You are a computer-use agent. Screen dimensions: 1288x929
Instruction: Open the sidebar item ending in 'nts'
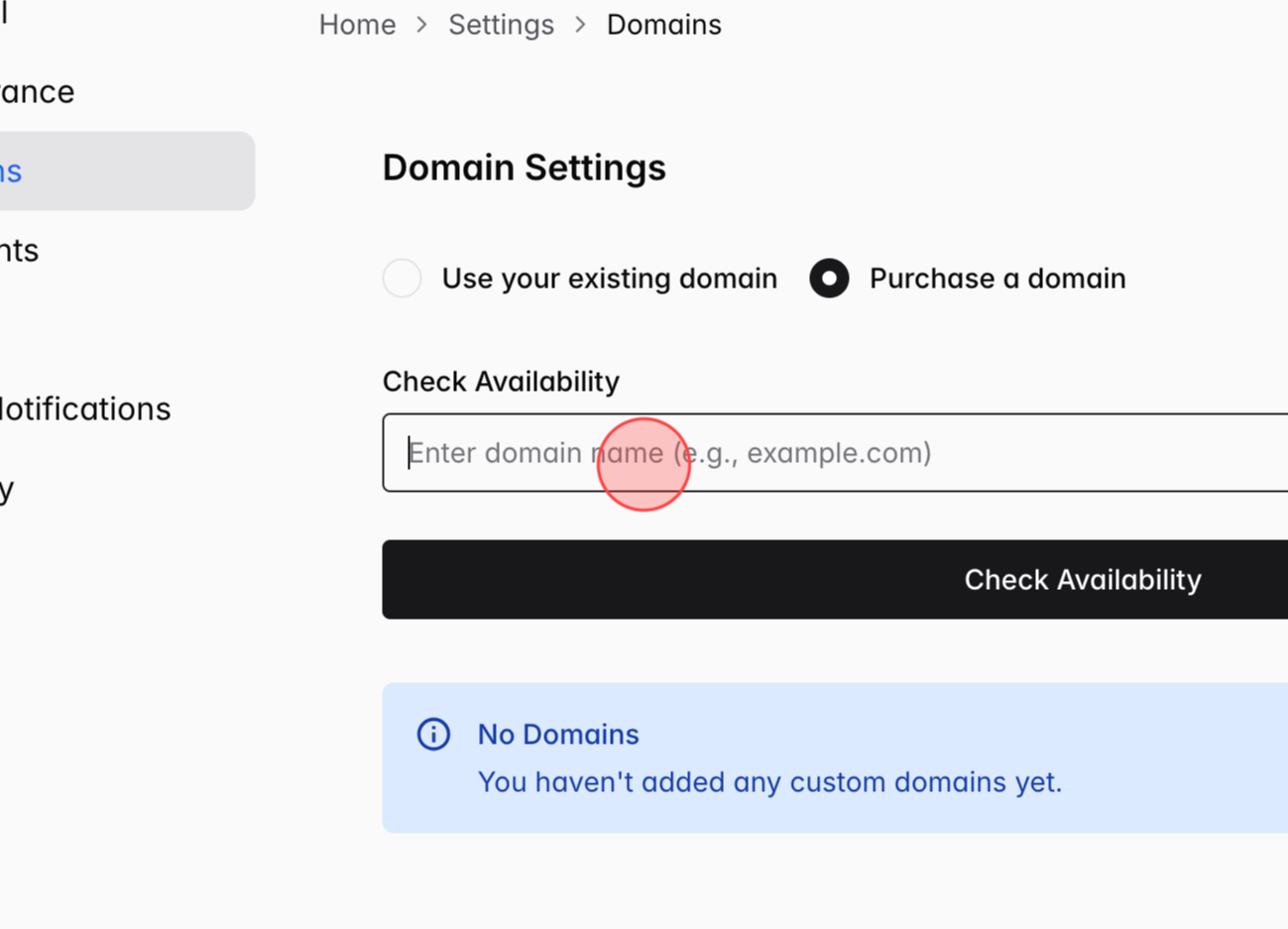[x=20, y=251]
